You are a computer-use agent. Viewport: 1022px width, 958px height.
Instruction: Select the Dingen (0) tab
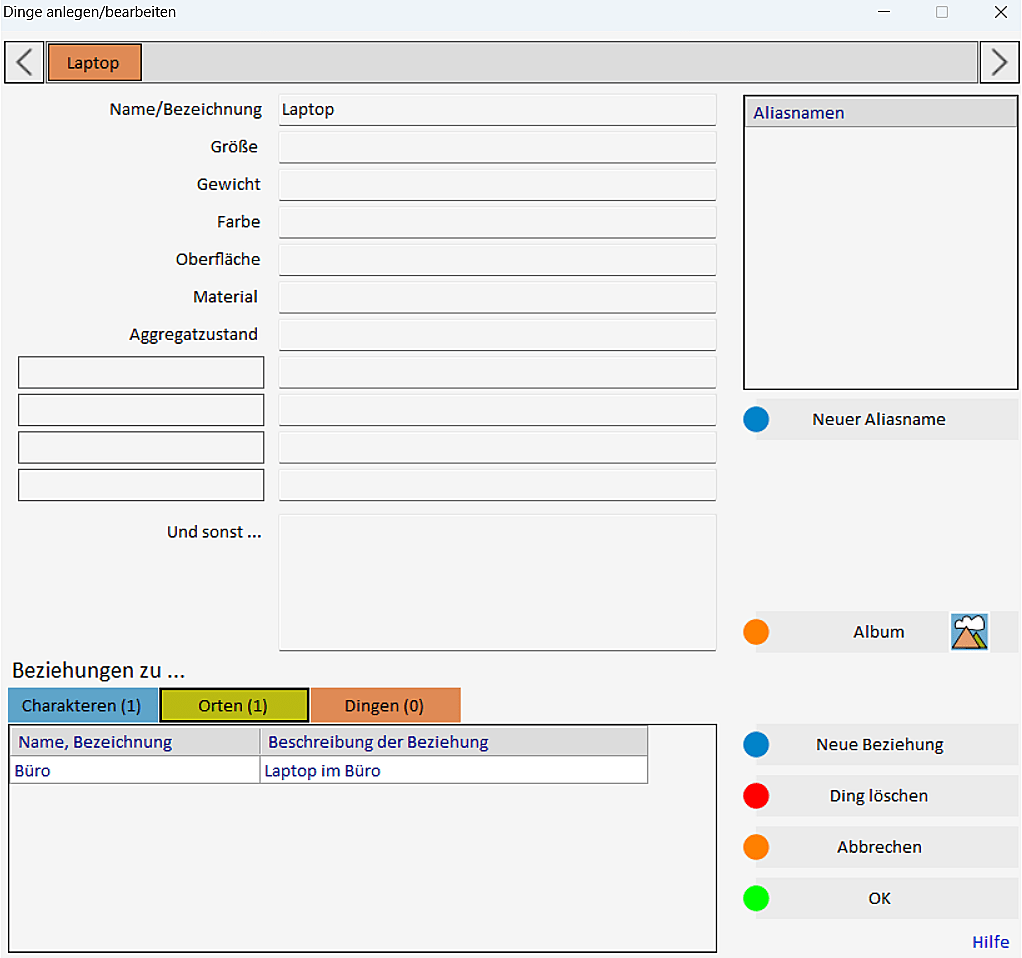click(x=385, y=706)
